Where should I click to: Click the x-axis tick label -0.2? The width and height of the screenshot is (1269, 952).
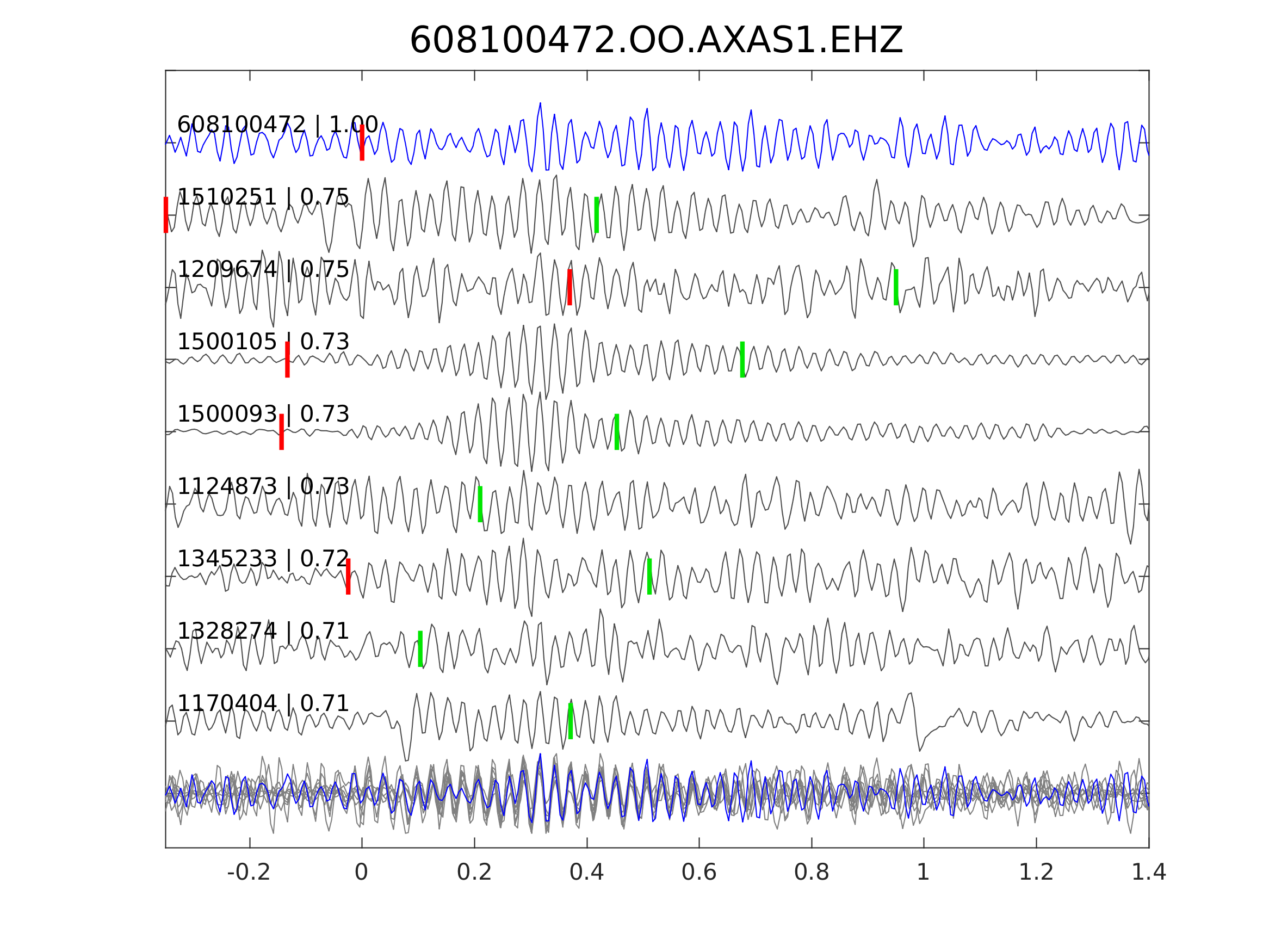[249, 873]
